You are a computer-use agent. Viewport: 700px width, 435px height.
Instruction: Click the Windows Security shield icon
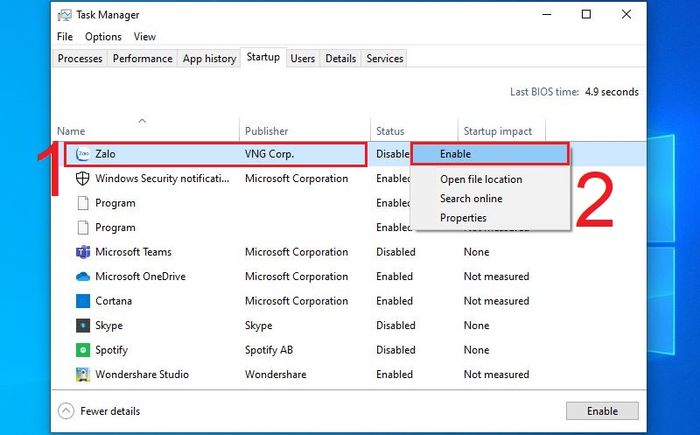83,179
